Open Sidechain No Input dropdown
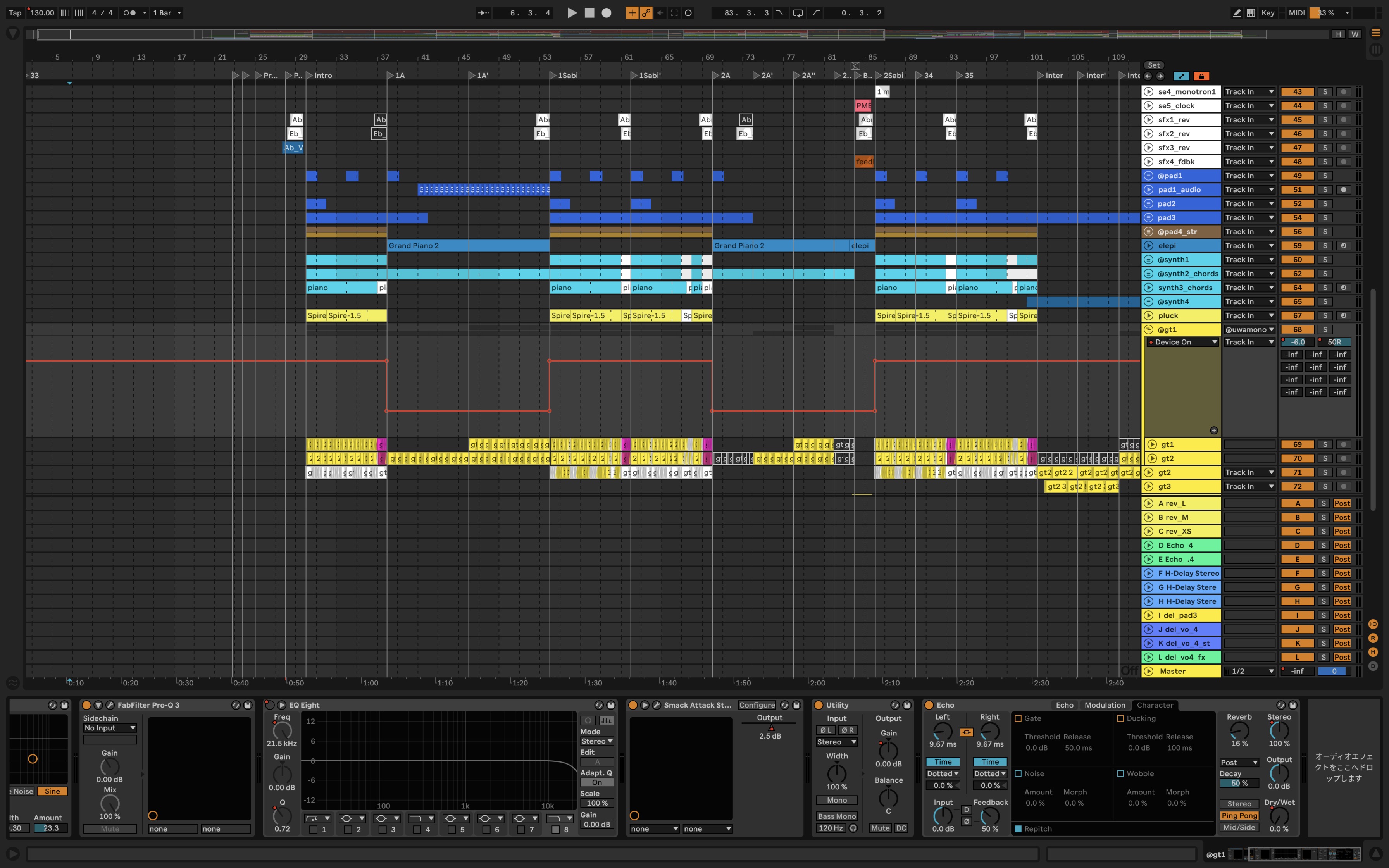The image size is (1389, 868). tap(110, 728)
